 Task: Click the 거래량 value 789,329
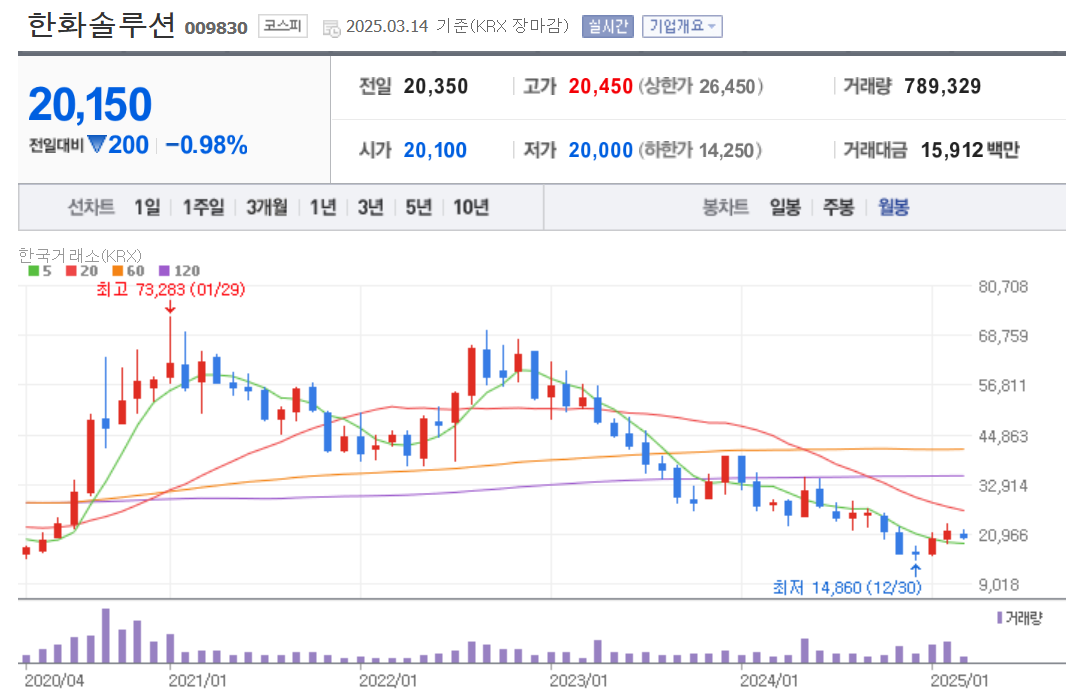point(942,86)
